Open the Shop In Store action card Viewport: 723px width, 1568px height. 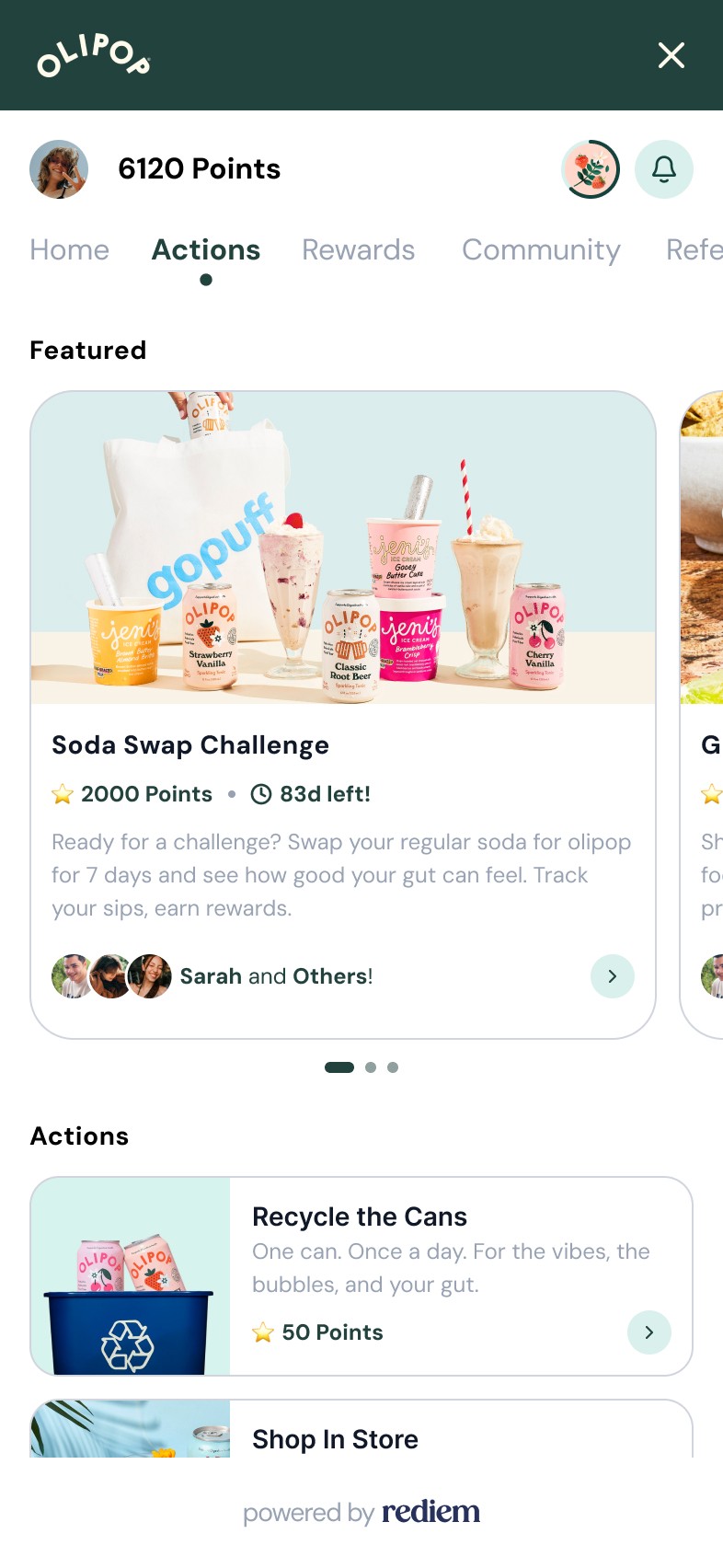click(x=361, y=1428)
